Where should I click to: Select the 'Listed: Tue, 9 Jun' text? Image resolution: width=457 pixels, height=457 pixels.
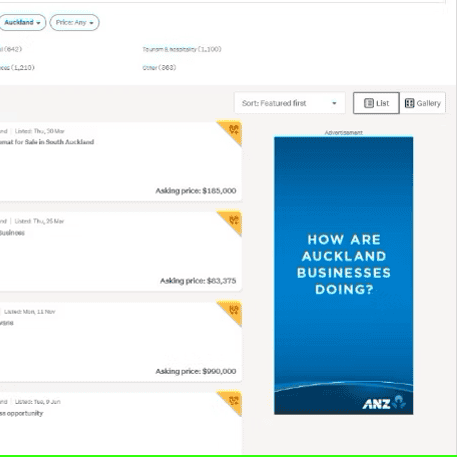click(38, 402)
